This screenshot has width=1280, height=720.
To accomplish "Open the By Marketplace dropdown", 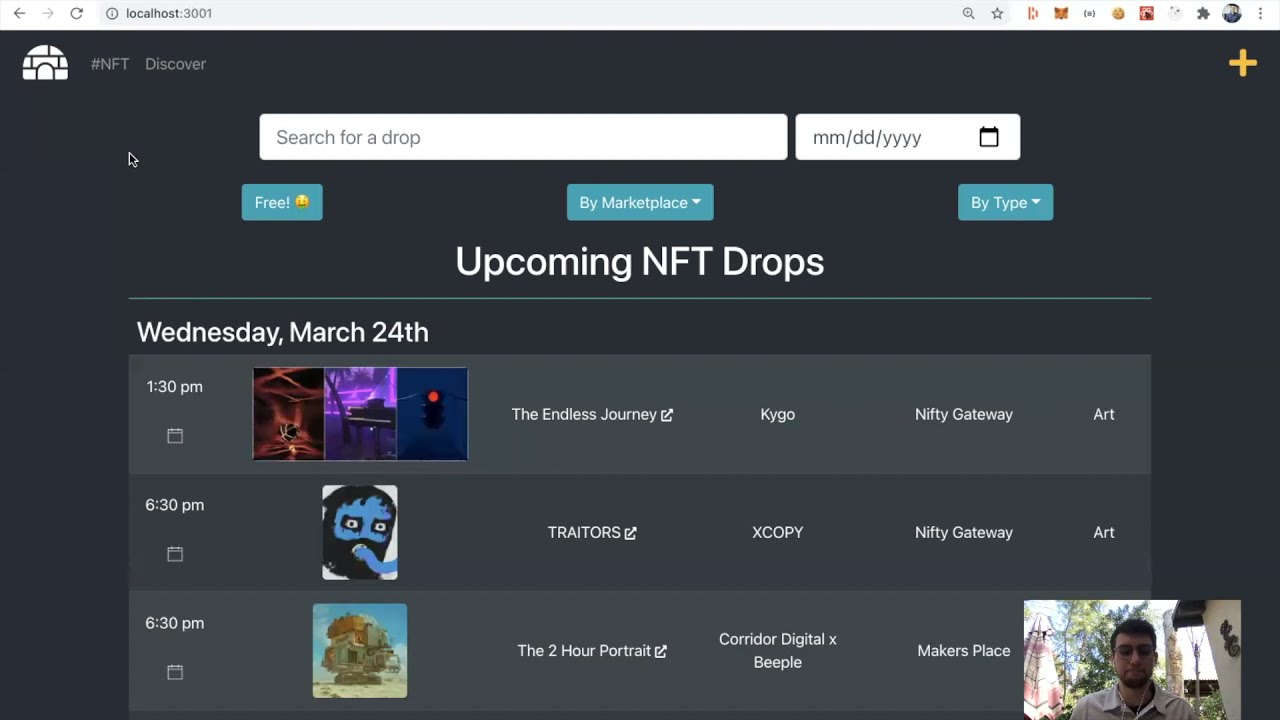I will (x=640, y=202).
